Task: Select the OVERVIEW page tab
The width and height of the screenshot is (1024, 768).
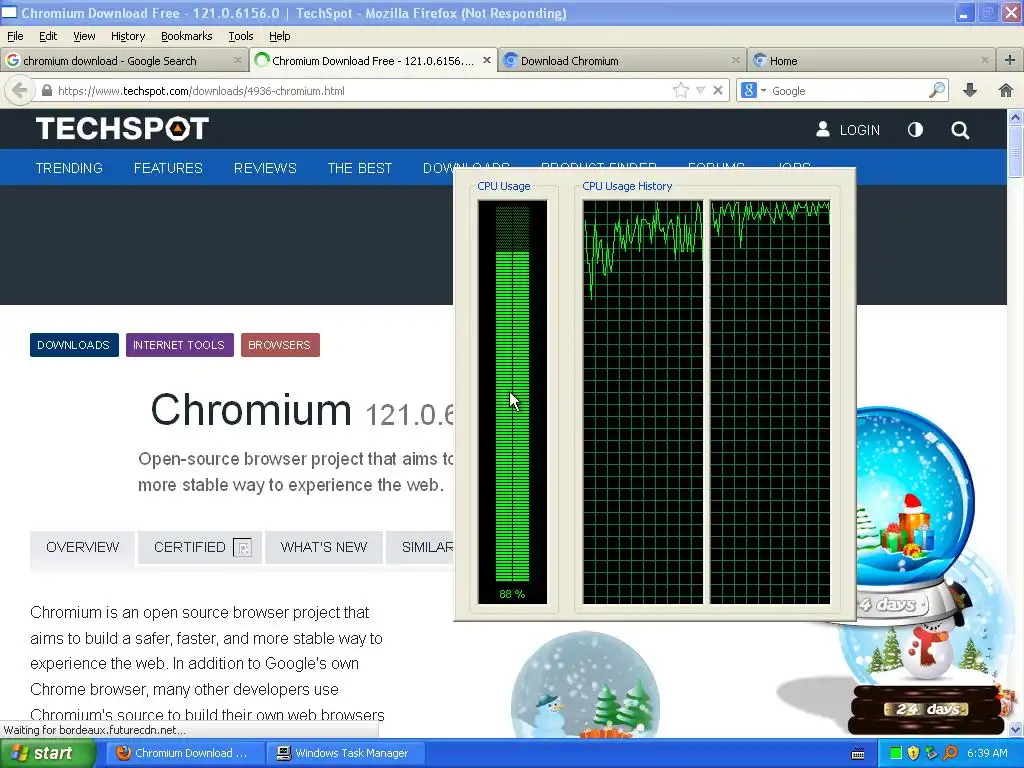Action: [82, 547]
